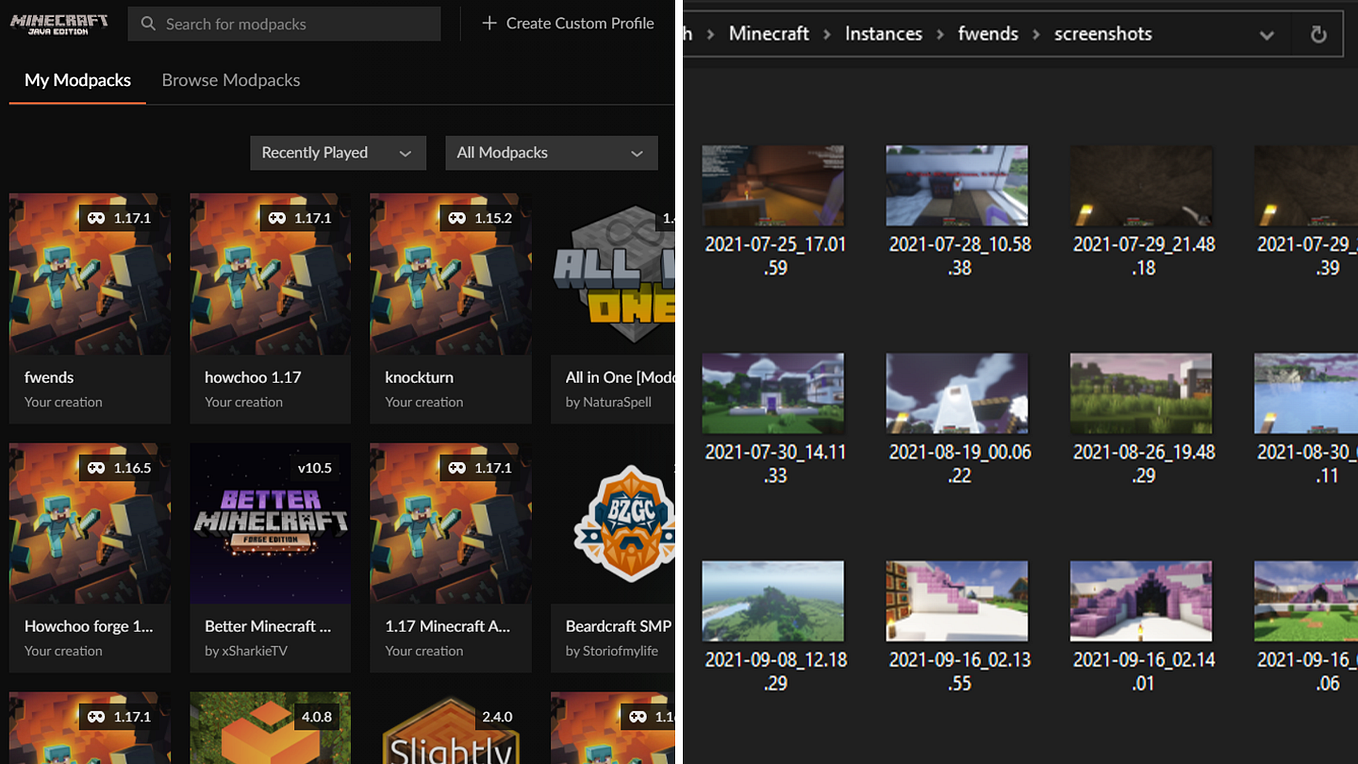Click the refresh icon in the explorer toolbar

1317,33
